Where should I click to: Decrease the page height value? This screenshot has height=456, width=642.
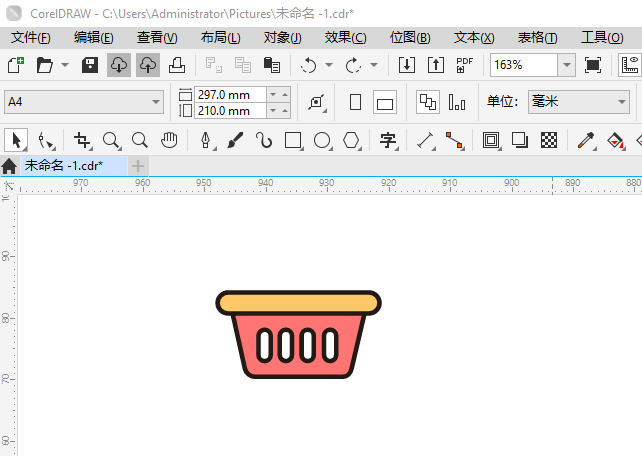coord(273,111)
